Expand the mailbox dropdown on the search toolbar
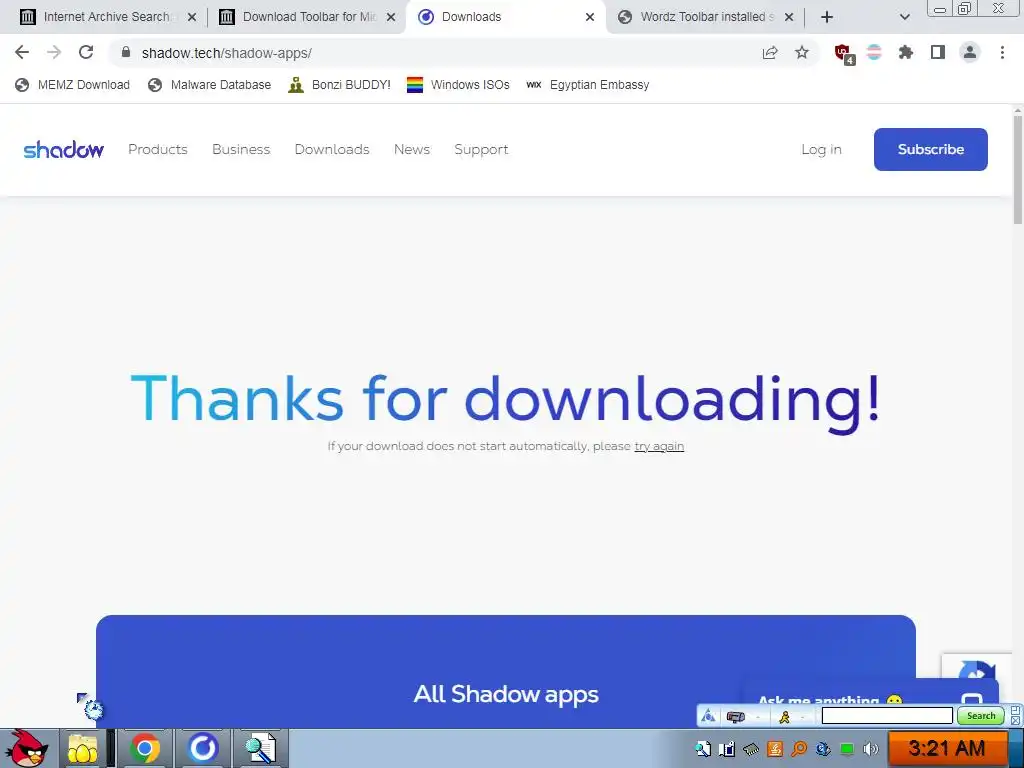The width and height of the screenshot is (1024, 768). tap(758, 717)
